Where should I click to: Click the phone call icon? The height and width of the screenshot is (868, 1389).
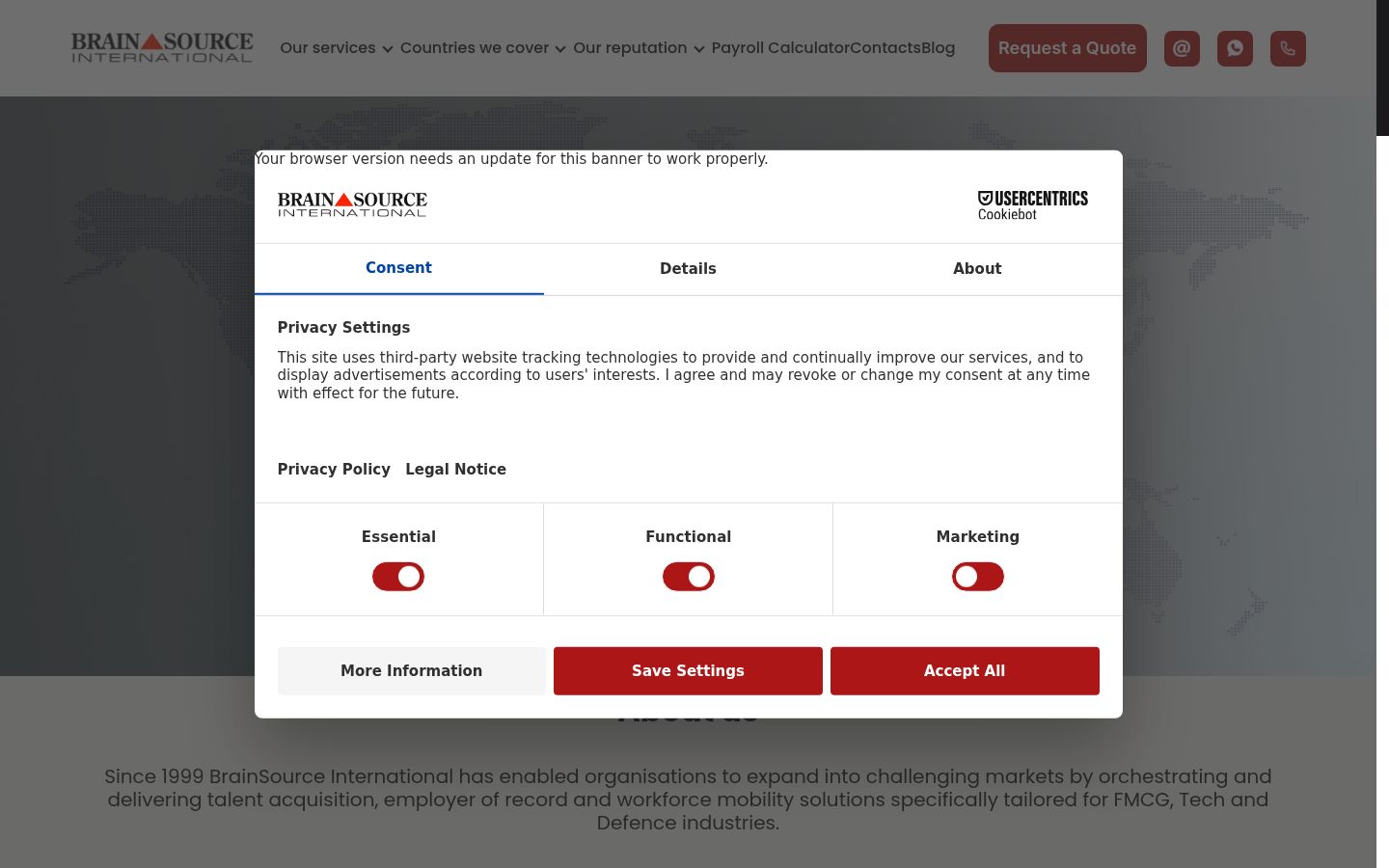tap(1288, 48)
